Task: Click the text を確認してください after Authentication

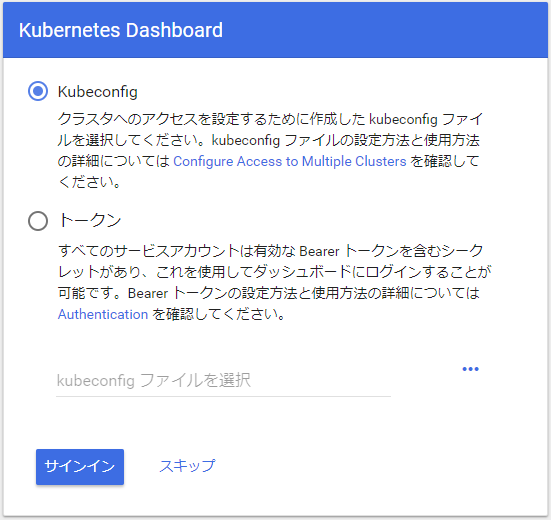Action: click(219, 314)
